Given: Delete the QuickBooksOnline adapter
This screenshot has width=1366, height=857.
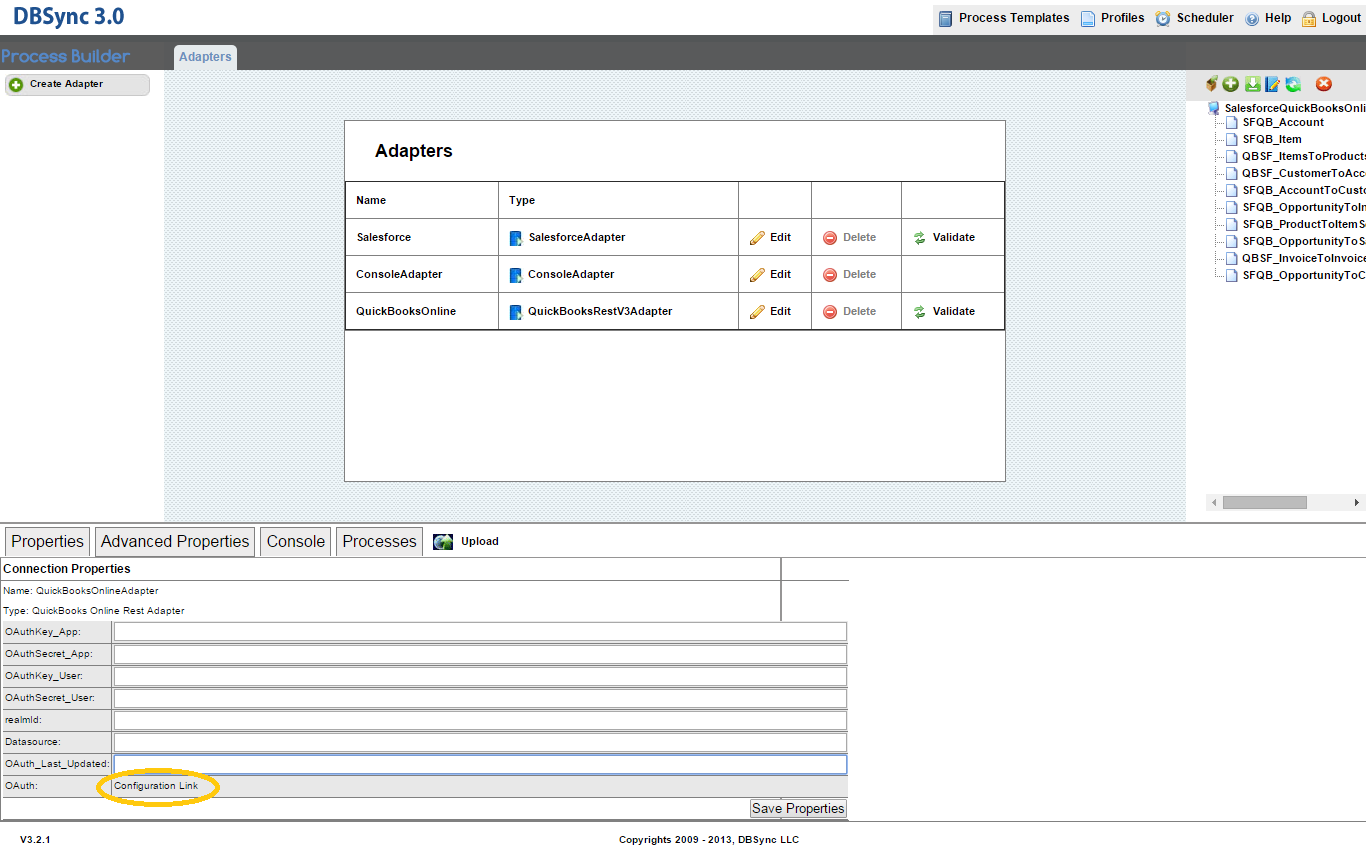Looking at the screenshot, I should click(x=849, y=312).
